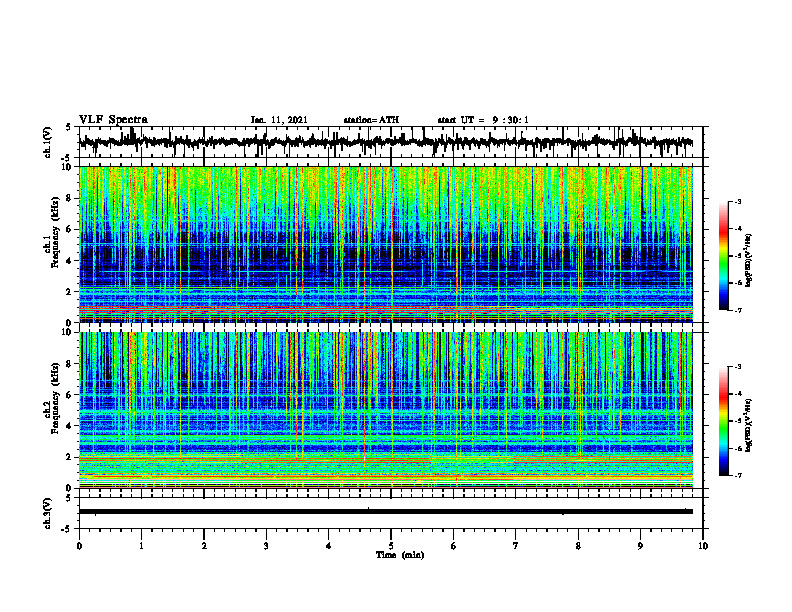This screenshot has height=612, width=792.
Task: Click inside the ch.2 spectrogram panel
Action: [386, 410]
